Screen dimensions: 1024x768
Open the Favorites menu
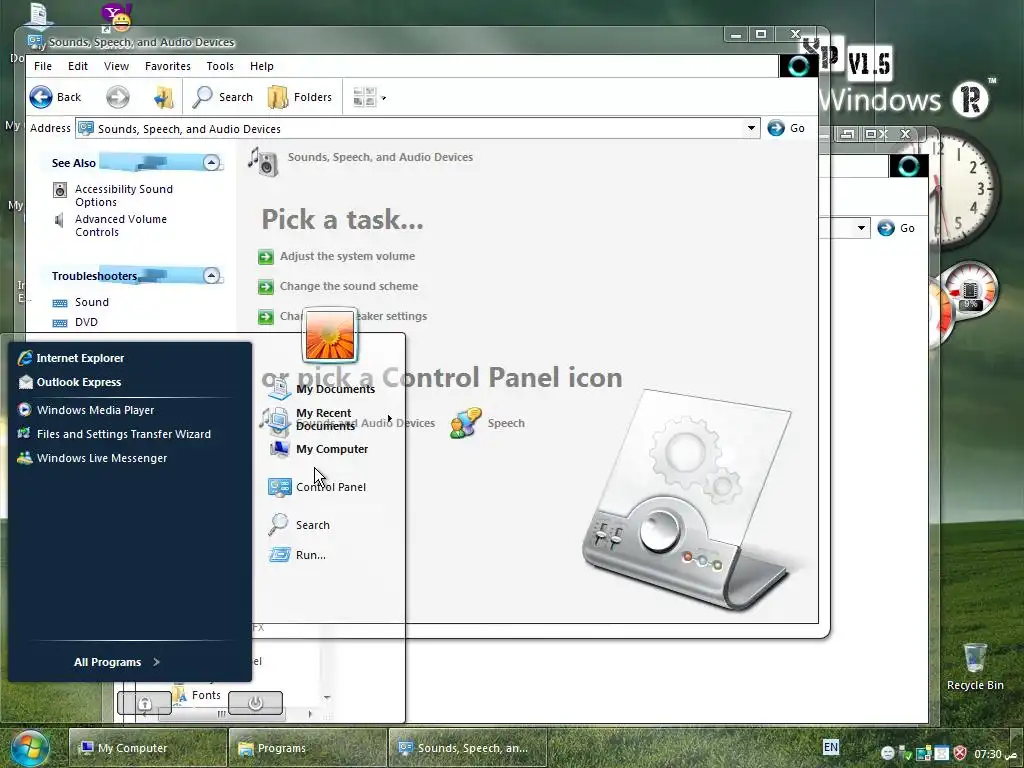pos(168,66)
